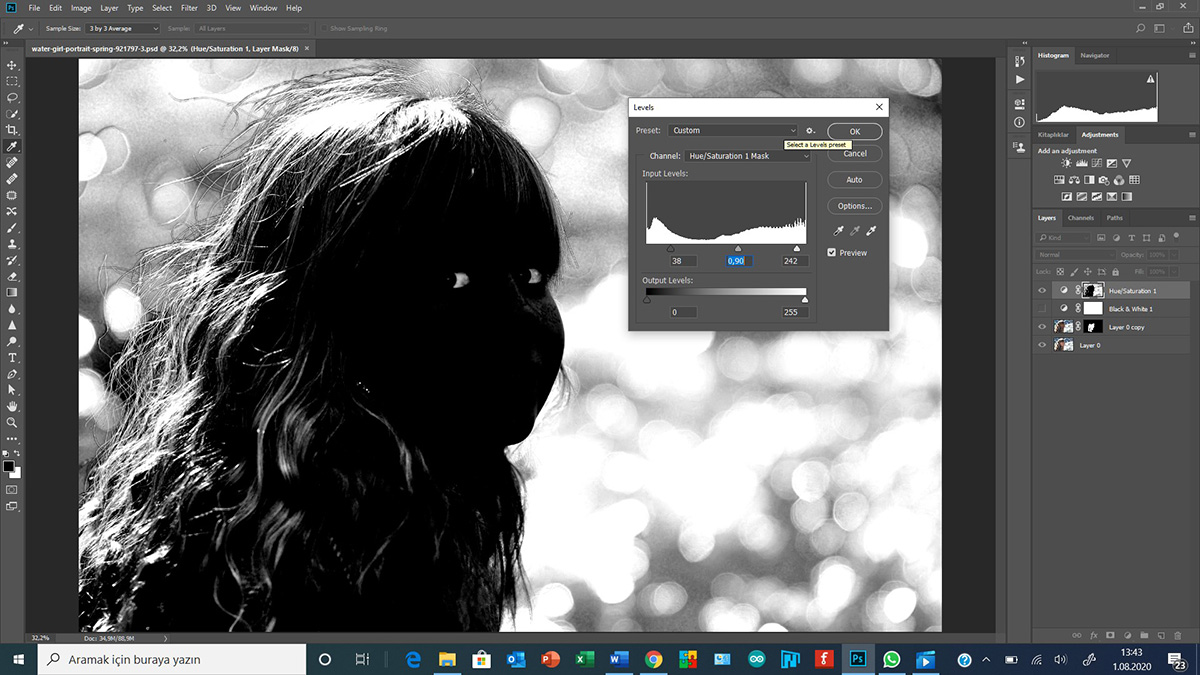Select the Zoom tool in the toolbar
1200x675 pixels.
(x=12, y=422)
